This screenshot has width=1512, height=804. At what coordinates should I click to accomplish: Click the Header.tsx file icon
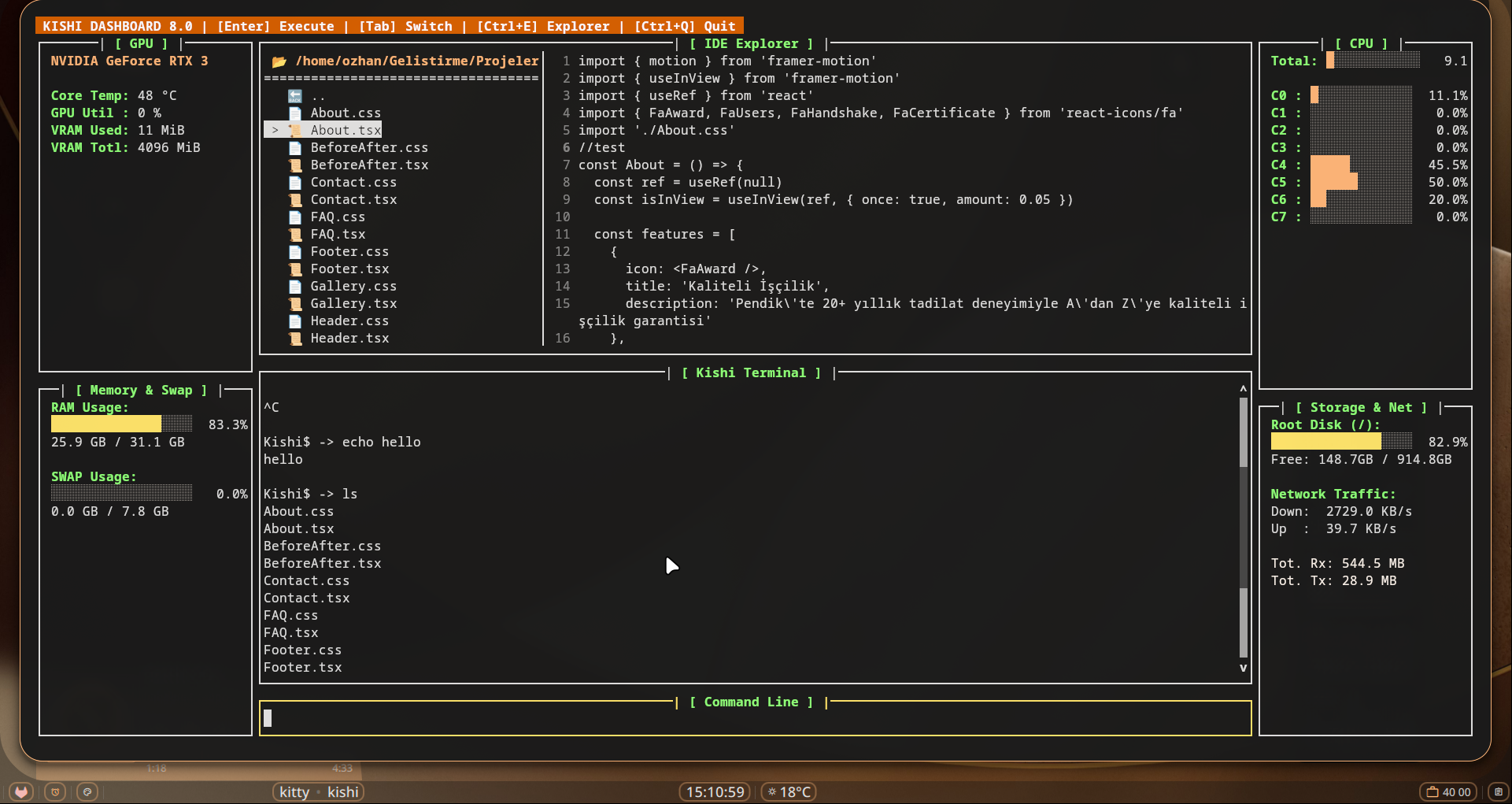pos(295,339)
